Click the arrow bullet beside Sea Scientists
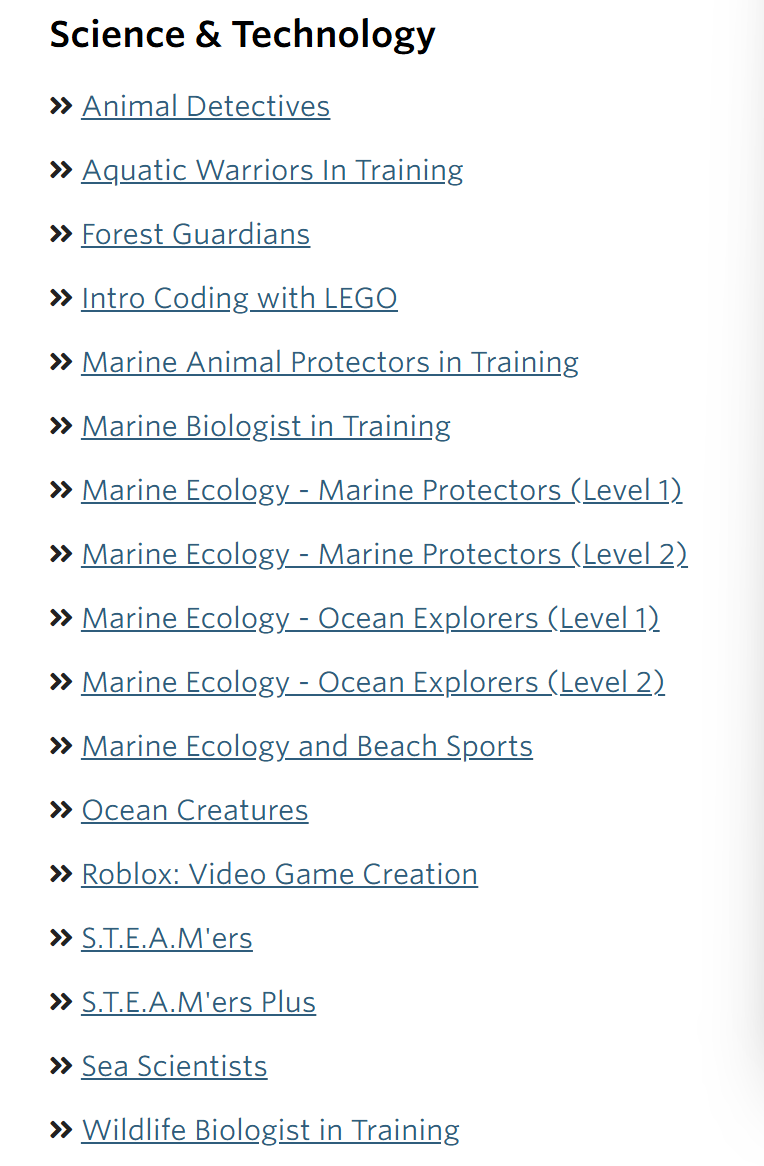Screen dimensions: 764x1166 (x=61, y=1066)
